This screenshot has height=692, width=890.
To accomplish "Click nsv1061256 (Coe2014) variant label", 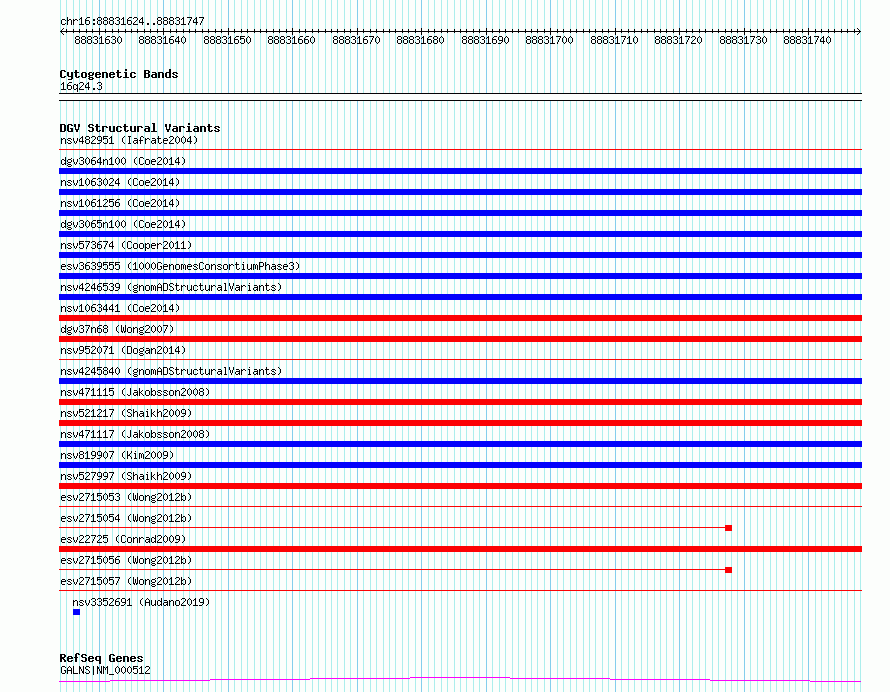I will tap(120, 203).
